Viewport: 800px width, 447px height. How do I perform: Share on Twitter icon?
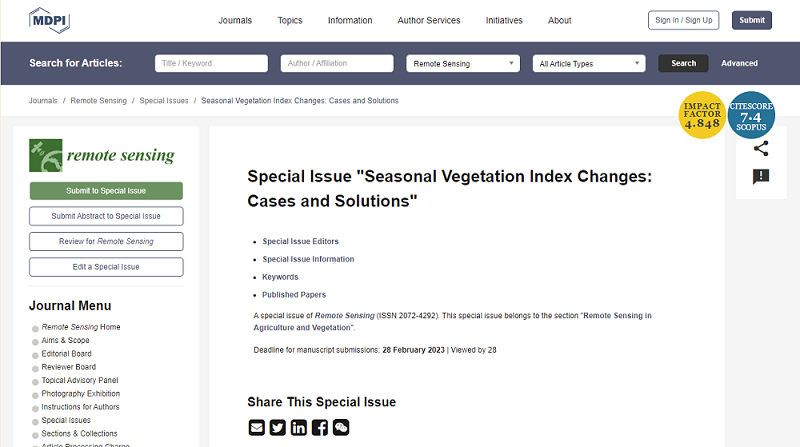point(278,428)
